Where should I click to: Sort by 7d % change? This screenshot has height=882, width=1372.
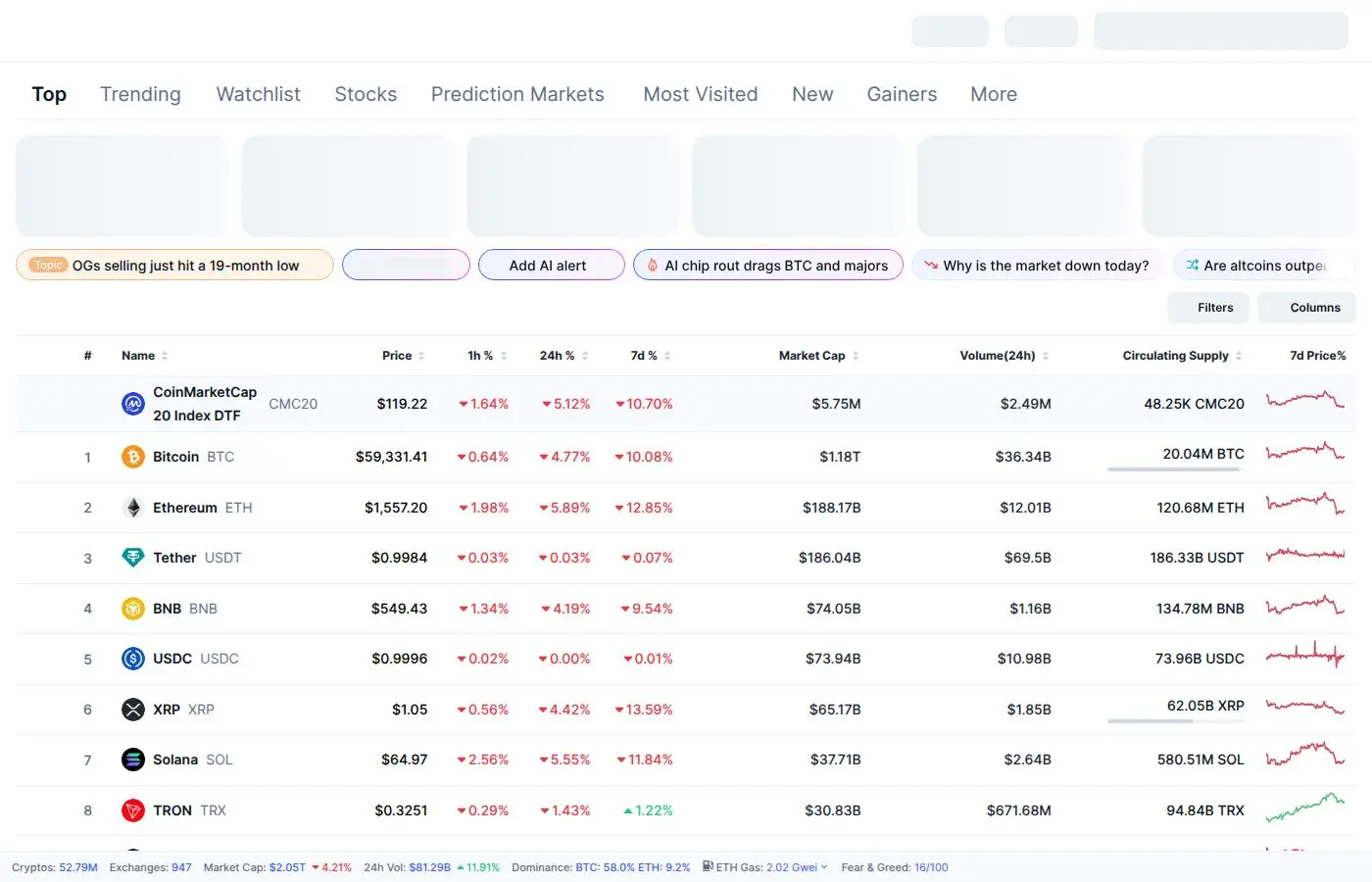point(651,356)
